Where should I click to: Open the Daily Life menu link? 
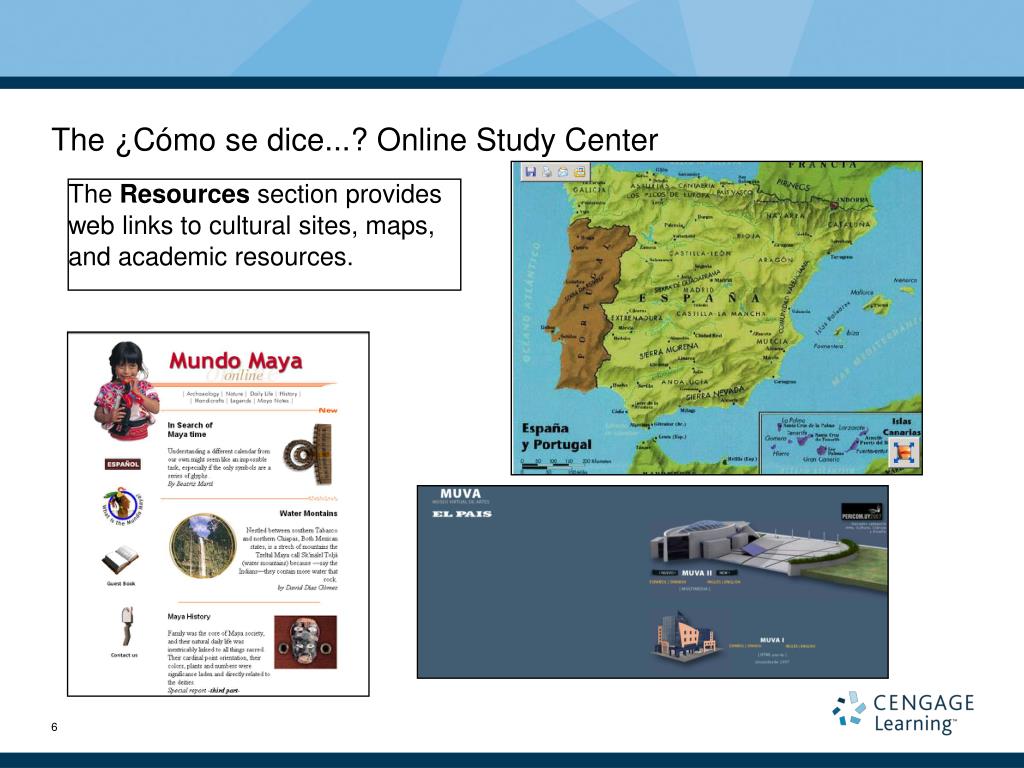(x=261, y=394)
